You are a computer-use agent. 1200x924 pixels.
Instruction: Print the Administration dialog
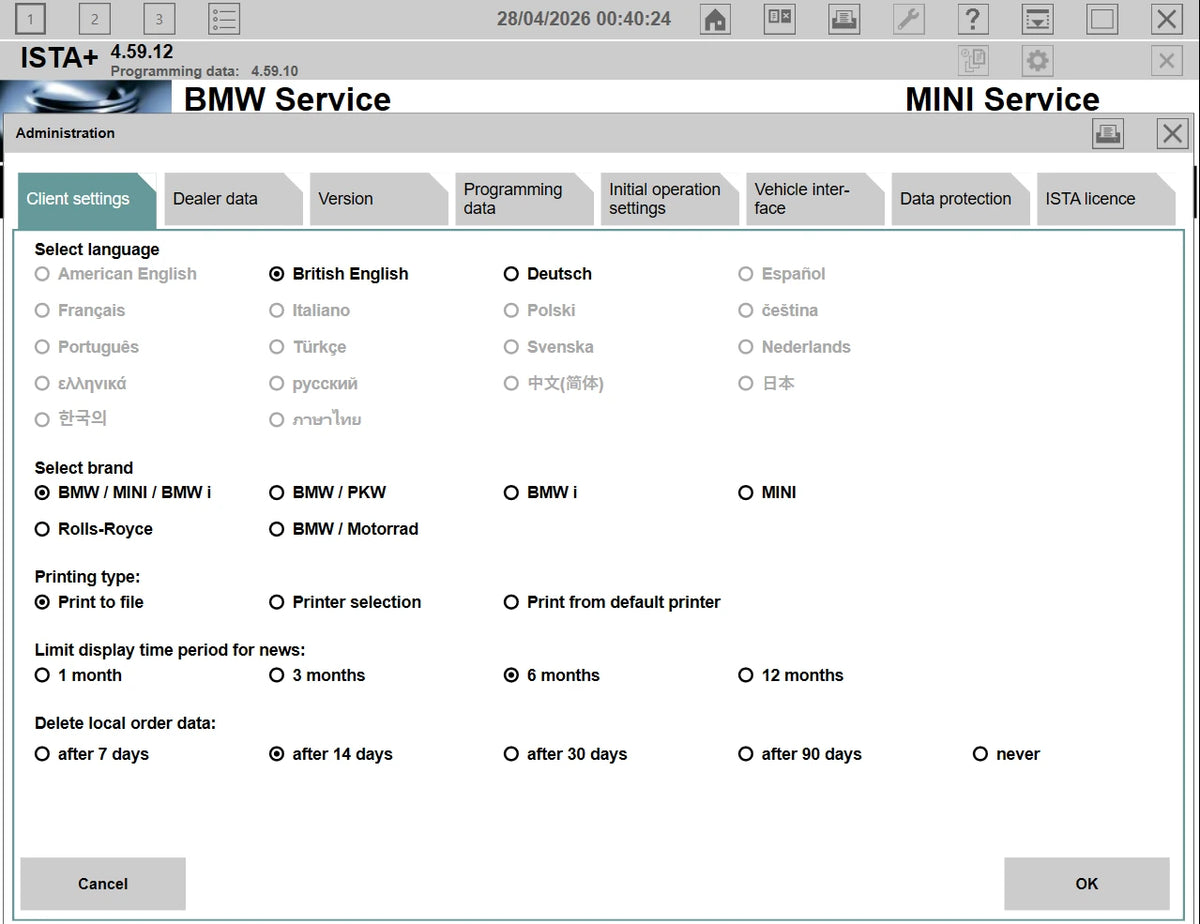click(x=1108, y=133)
